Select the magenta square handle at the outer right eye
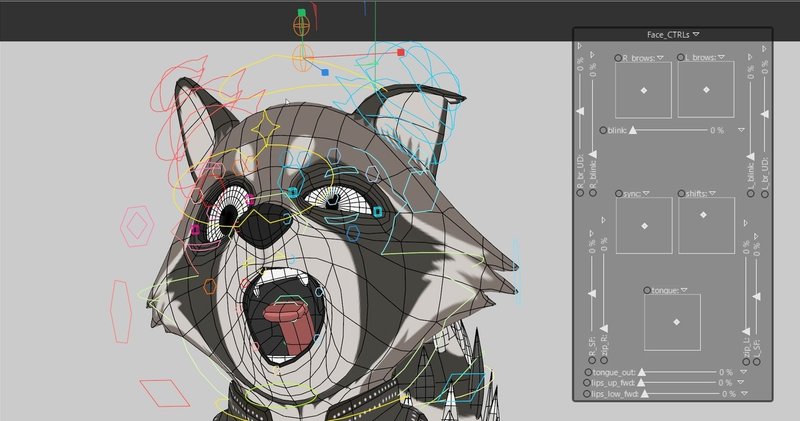 195,230
